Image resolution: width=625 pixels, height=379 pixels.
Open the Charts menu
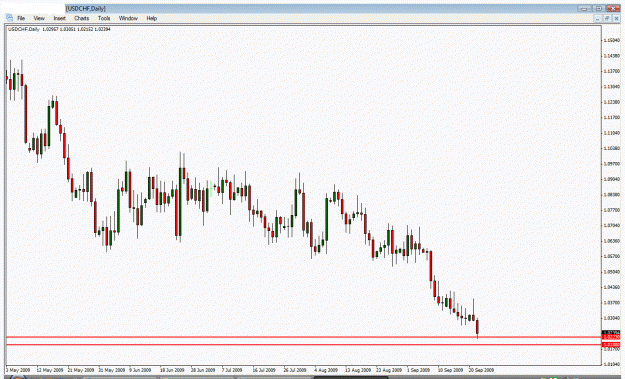click(x=81, y=18)
